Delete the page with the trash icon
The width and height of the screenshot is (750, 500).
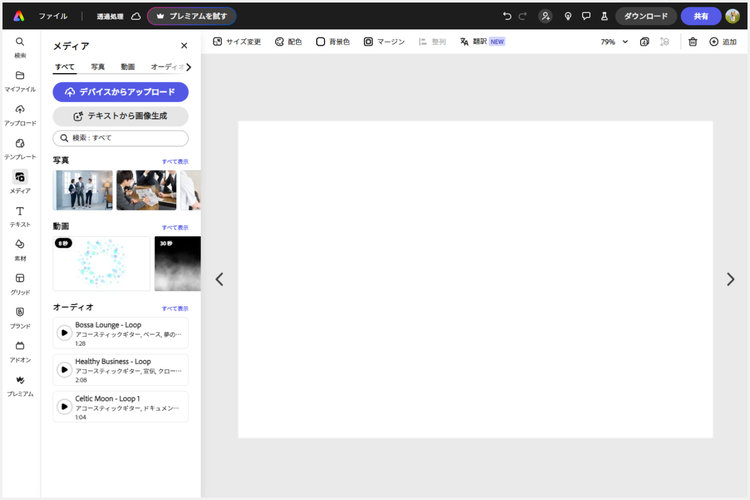tap(693, 42)
